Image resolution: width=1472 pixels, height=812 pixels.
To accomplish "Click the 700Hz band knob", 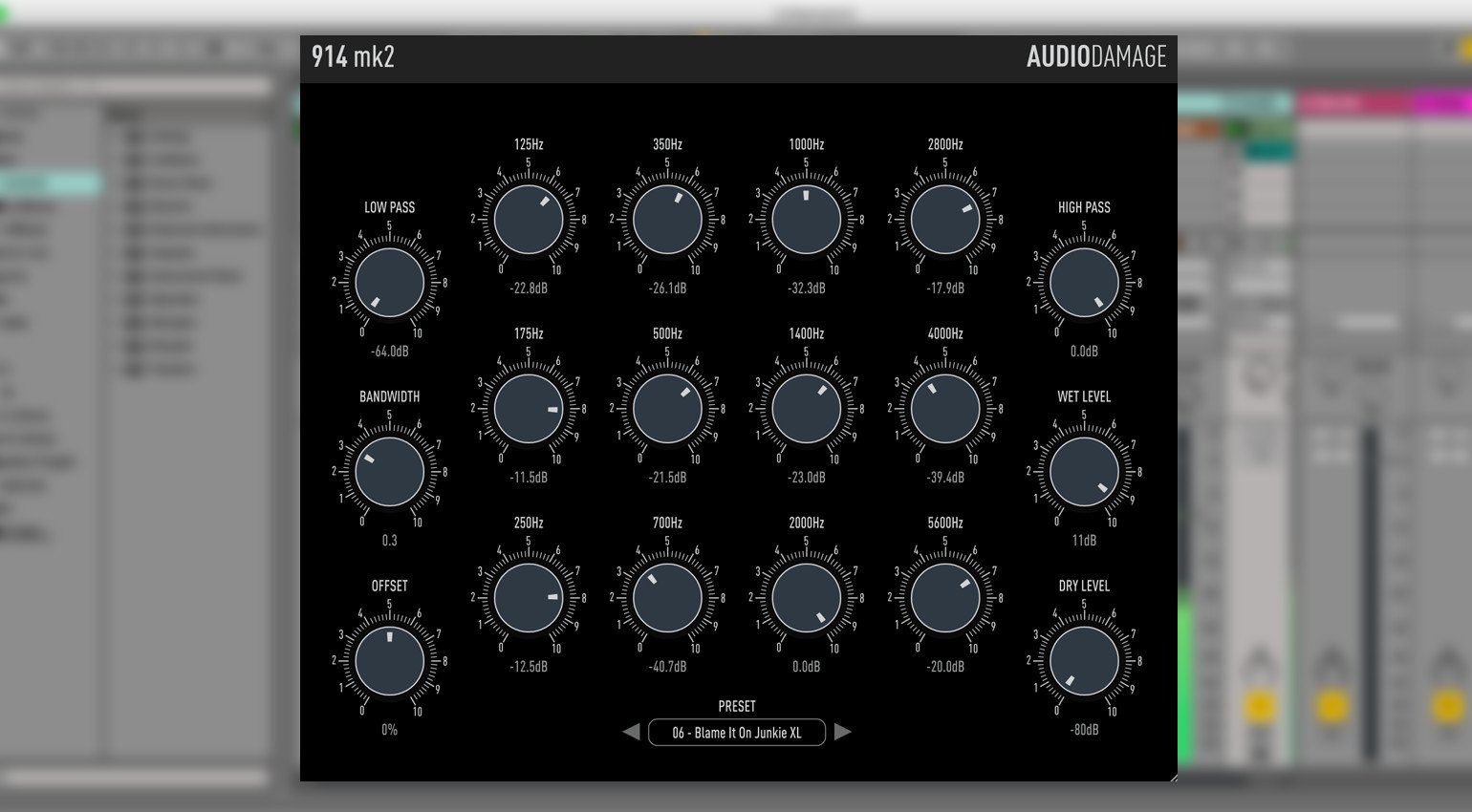I will click(667, 598).
